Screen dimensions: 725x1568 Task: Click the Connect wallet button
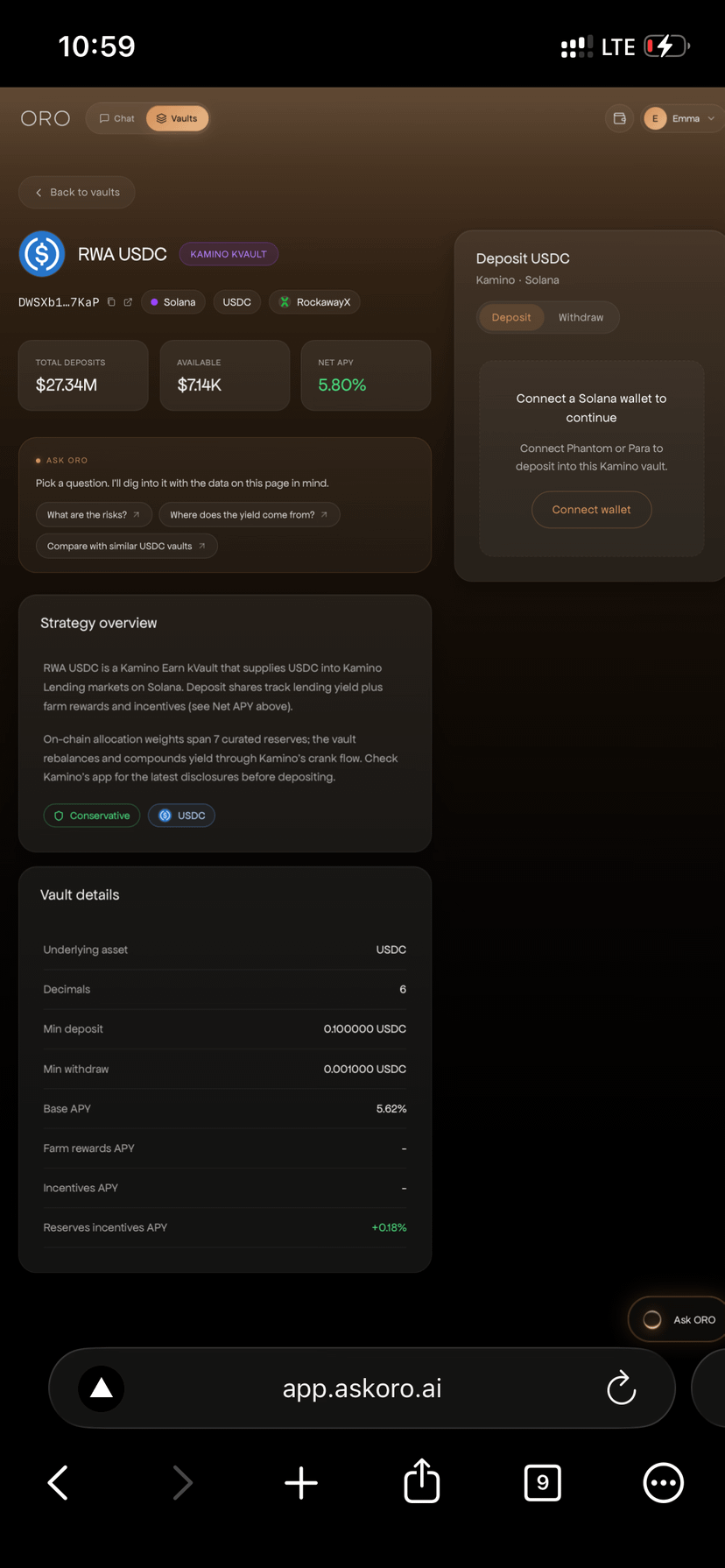coord(591,510)
